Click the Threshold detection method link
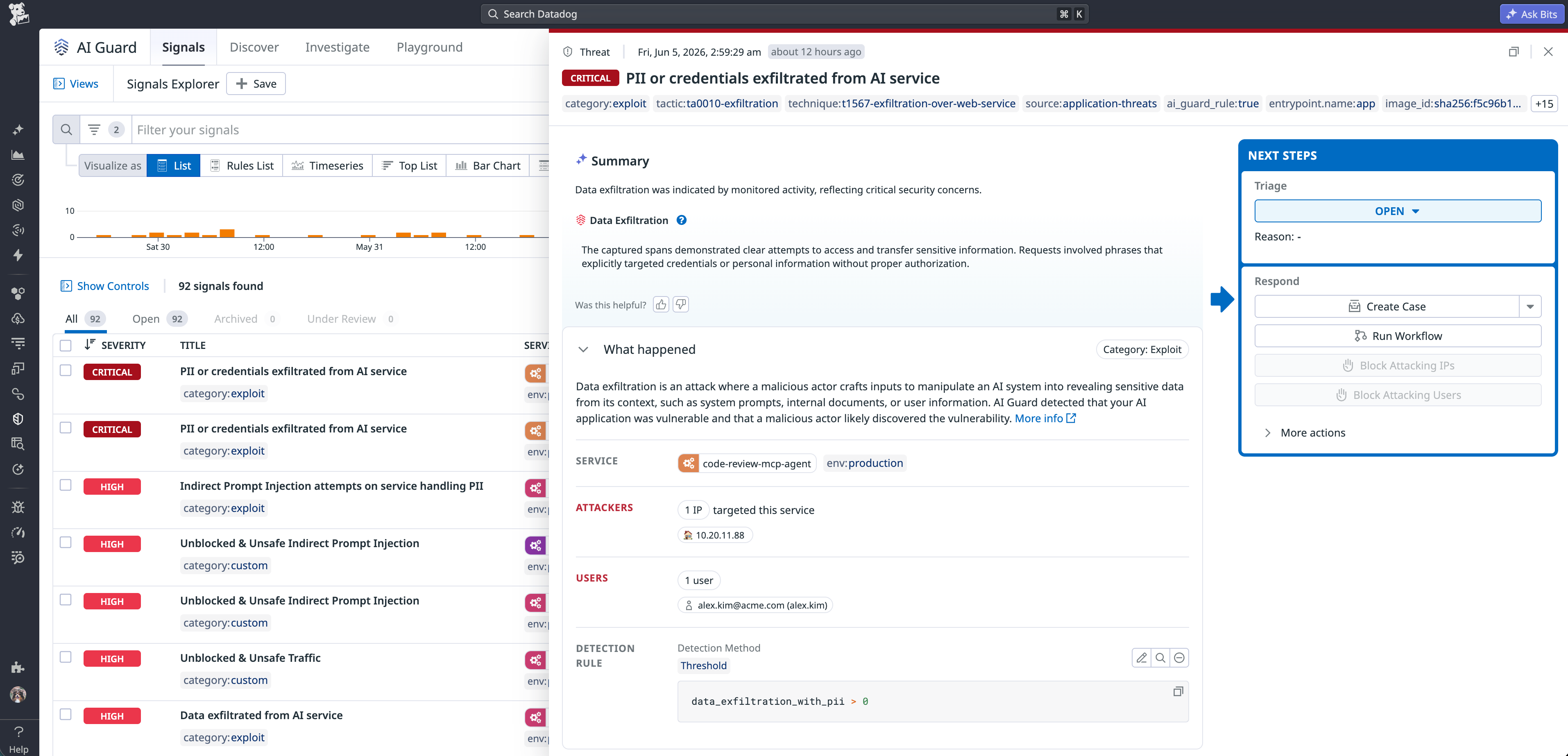 point(703,665)
